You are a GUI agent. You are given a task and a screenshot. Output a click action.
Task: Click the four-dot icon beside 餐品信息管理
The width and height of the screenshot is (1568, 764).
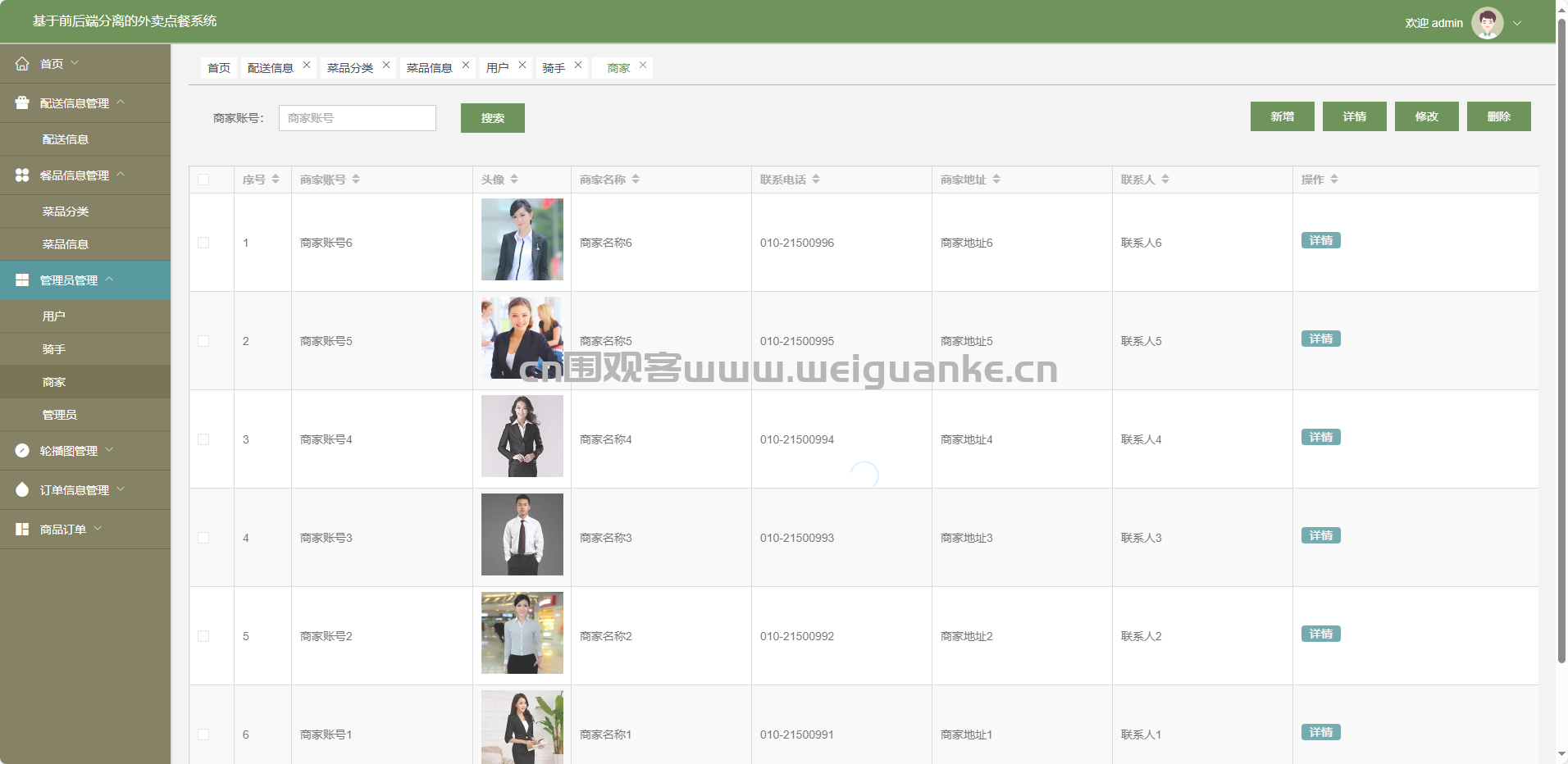(x=22, y=175)
